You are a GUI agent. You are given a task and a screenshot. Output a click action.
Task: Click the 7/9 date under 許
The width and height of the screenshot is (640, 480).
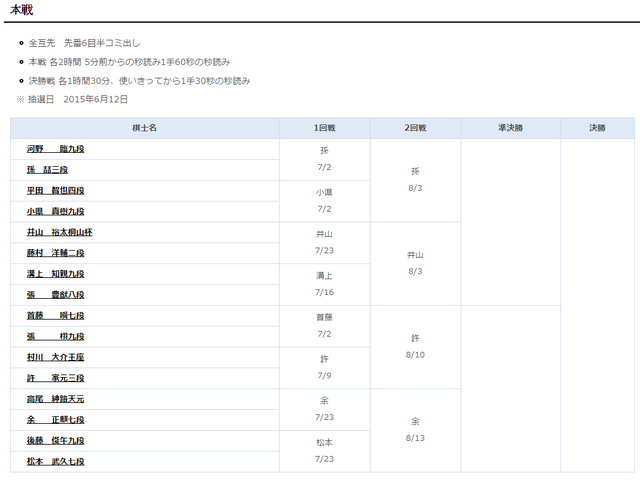(324, 376)
